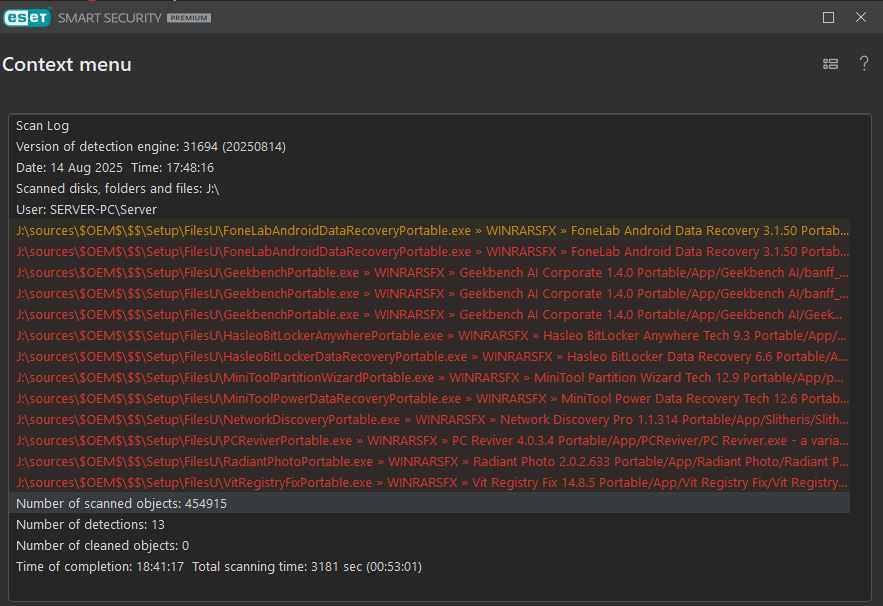Maximize the ESET Smart Security window
The image size is (883, 606).
pyautogui.click(x=828, y=17)
